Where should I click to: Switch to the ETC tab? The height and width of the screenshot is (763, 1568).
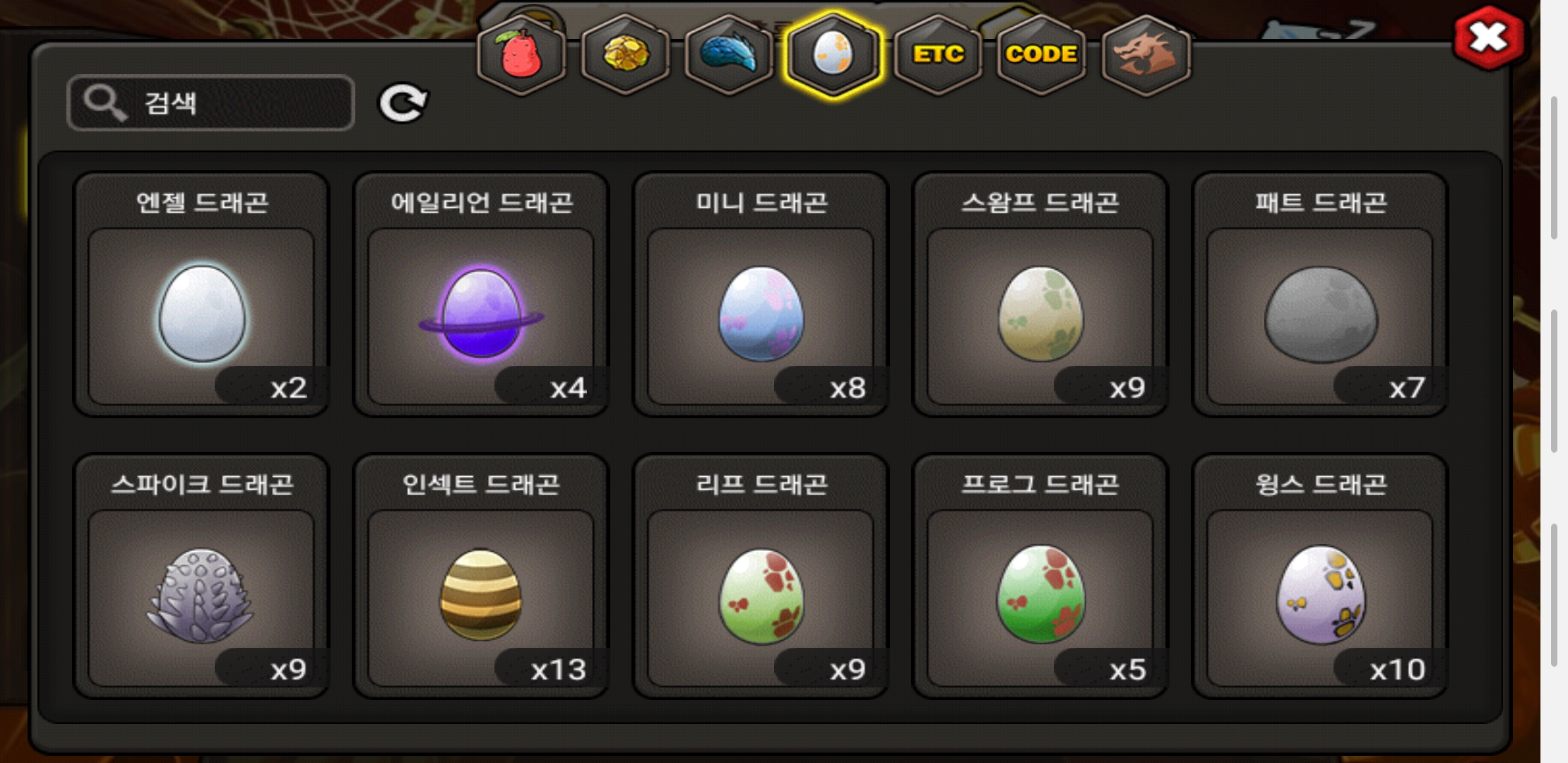pos(938,55)
